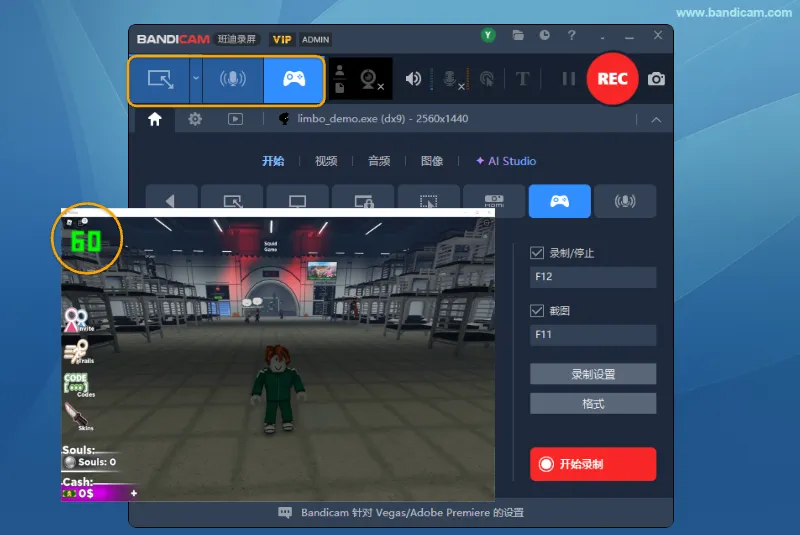Toggle the mouse click effect icon
Screen dimensions: 800x535
[487, 80]
